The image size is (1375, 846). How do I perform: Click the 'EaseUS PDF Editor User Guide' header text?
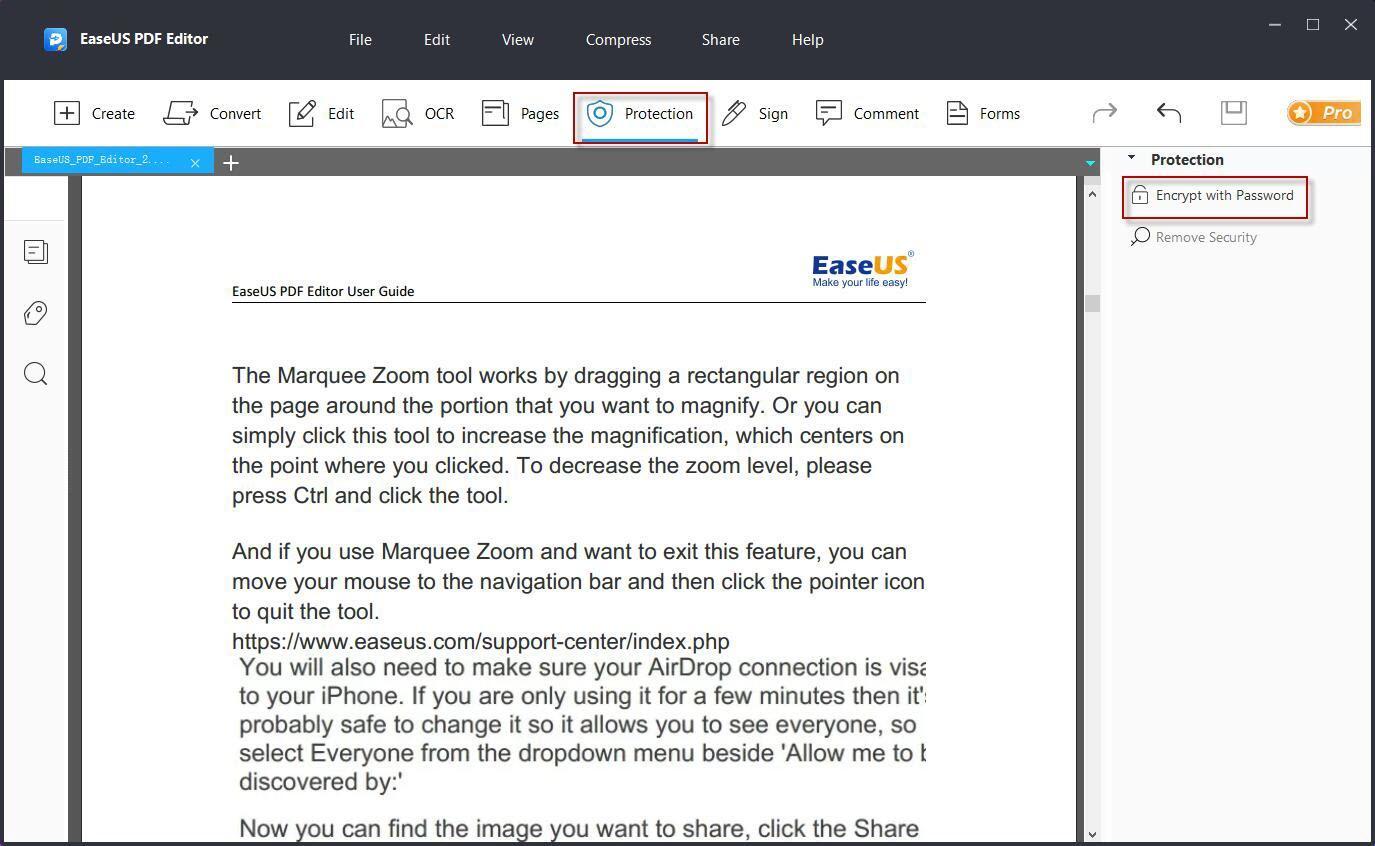click(323, 291)
